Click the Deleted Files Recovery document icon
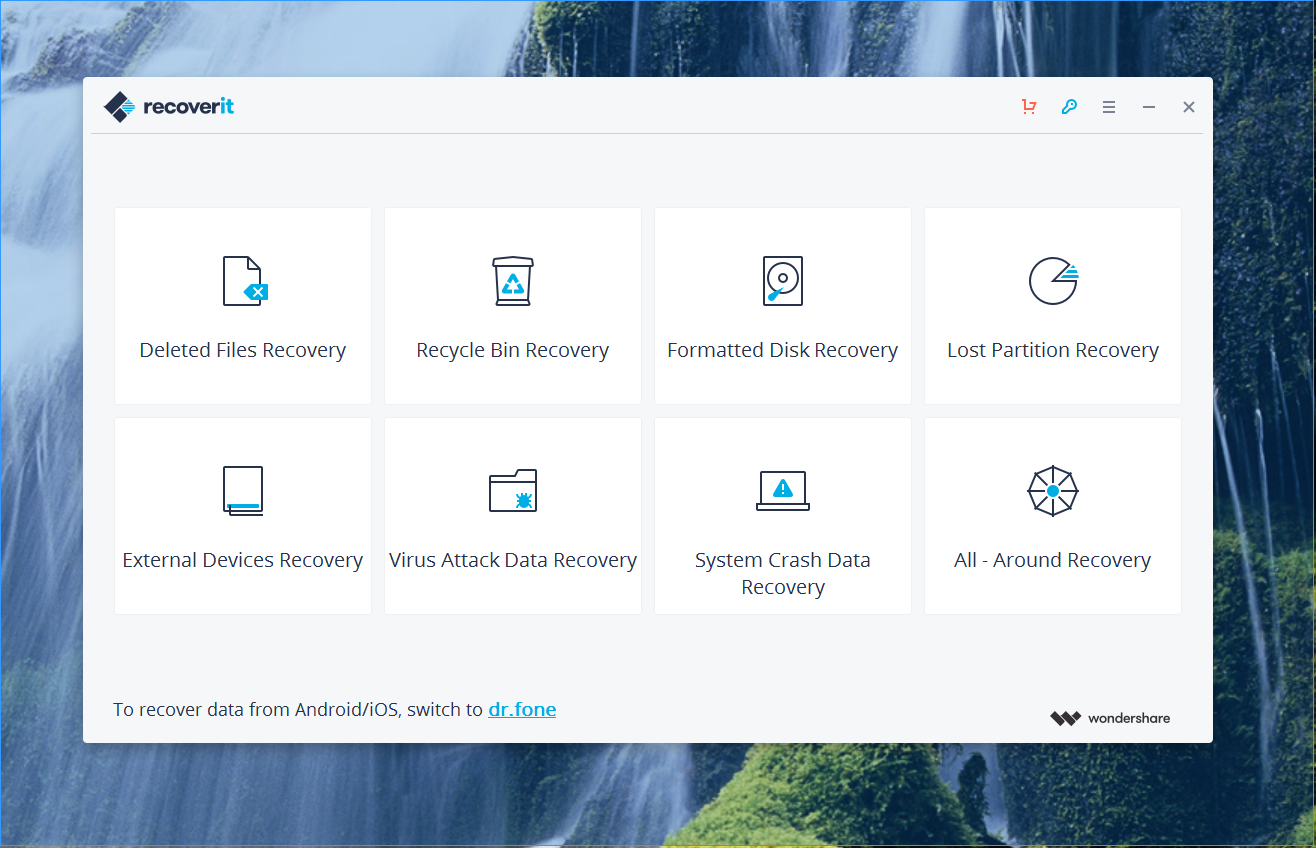Viewport: 1316px width, 848px height. click(x=244, y=281)
